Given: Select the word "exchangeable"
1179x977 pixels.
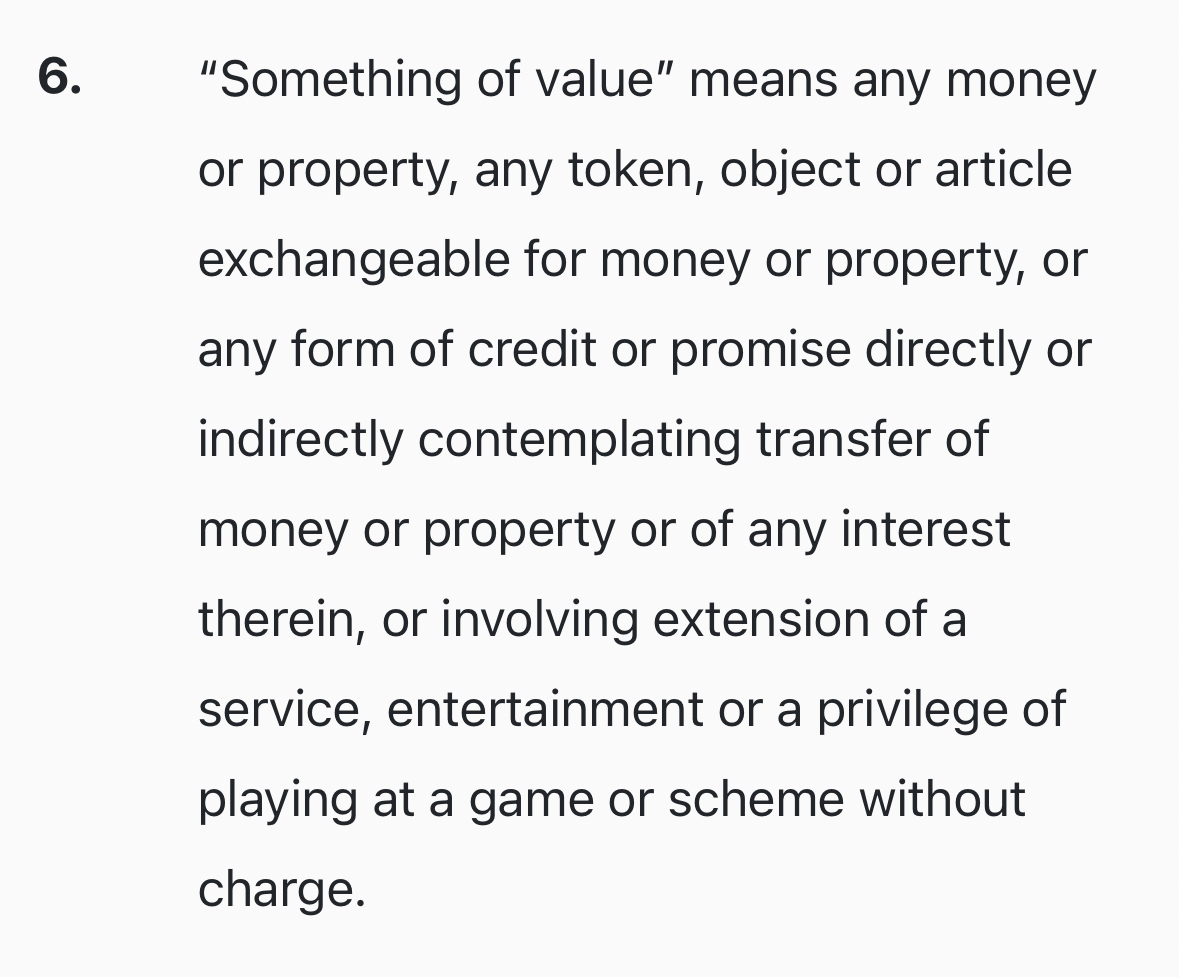Looking at the screenshot, I should pyautogui.click(x=354, y=260).
